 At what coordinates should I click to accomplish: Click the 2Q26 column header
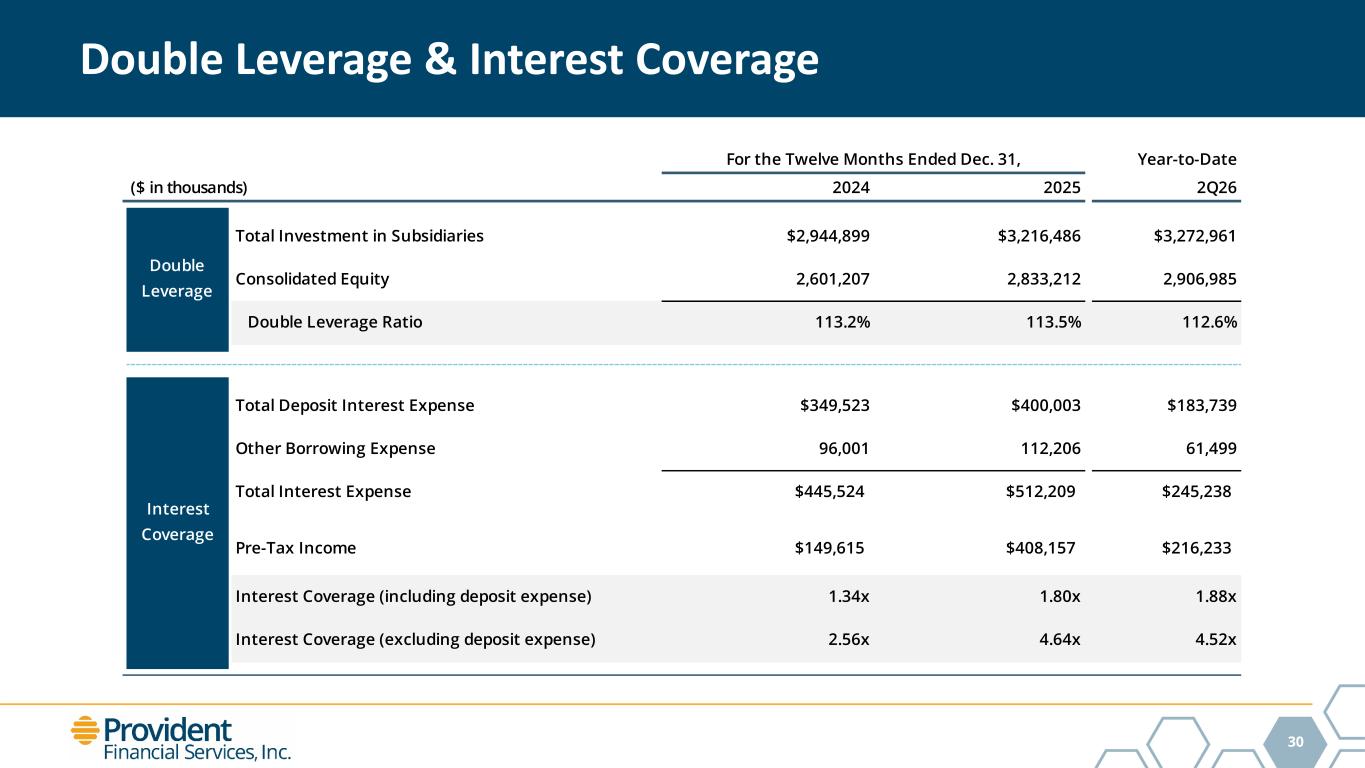click(x=1217, y=187)
